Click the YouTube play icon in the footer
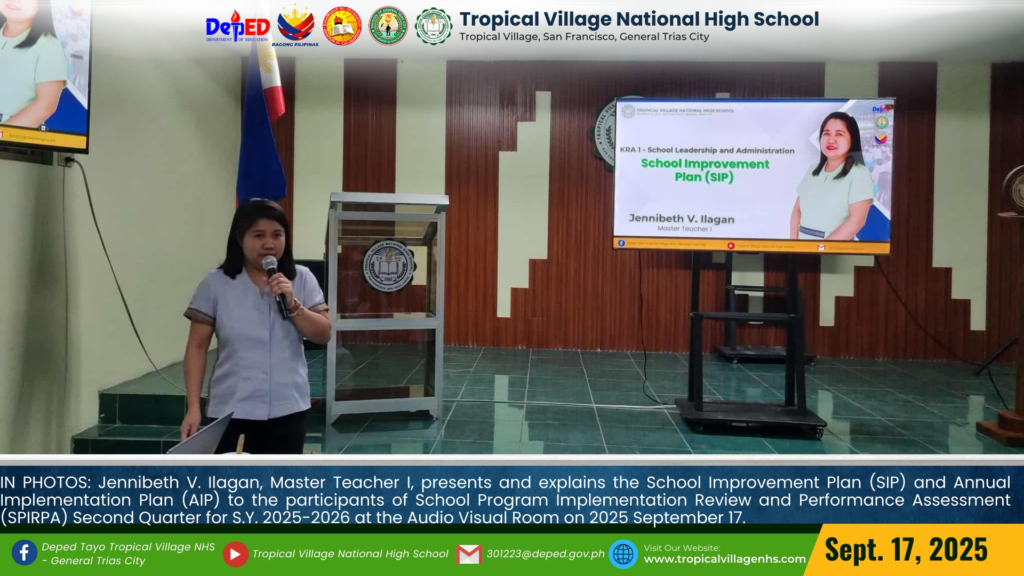1024x576 pixels. coord(235,554)
